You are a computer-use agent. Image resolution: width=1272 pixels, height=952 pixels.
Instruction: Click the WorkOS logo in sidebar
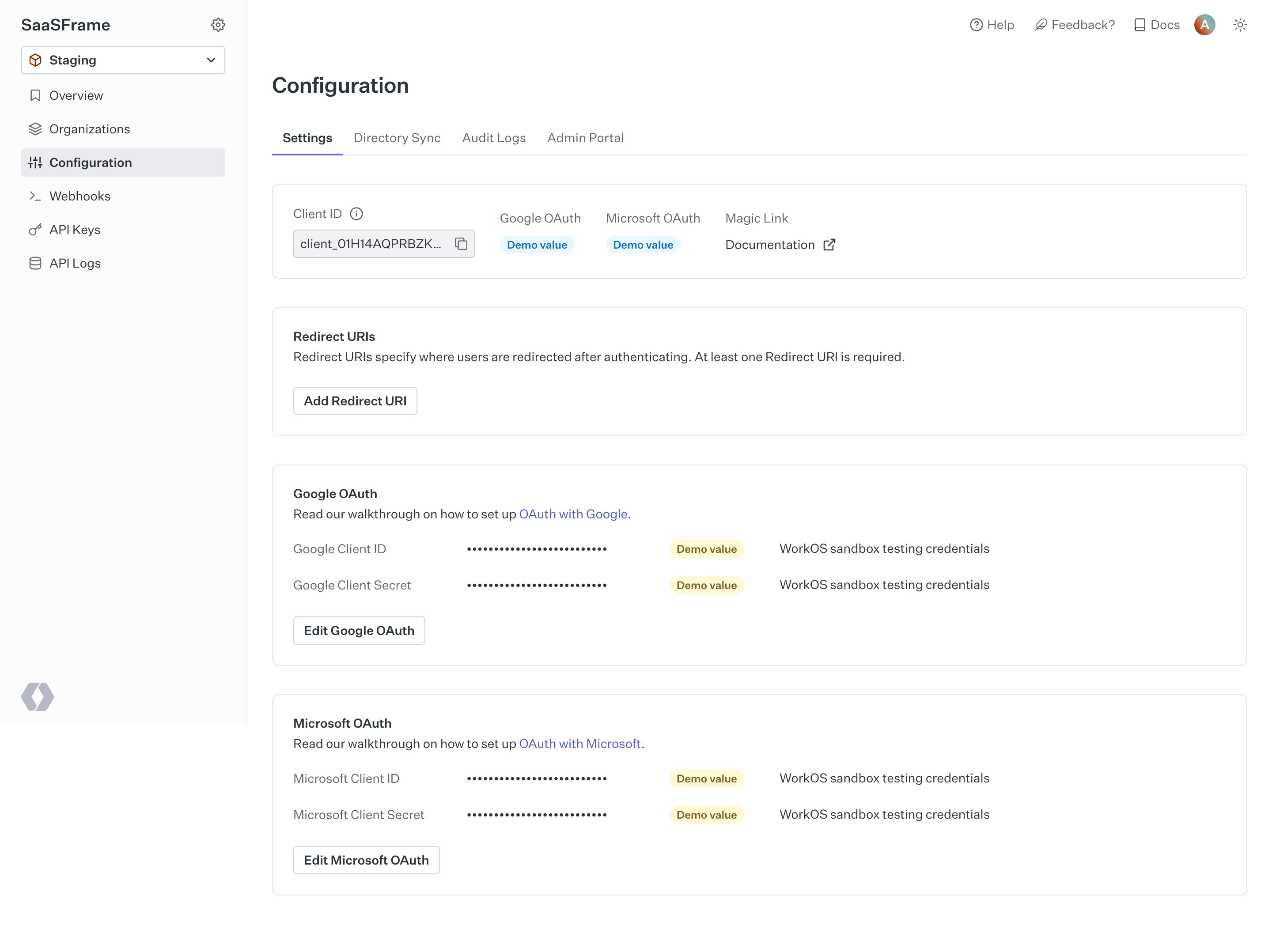tap(38, 697)
